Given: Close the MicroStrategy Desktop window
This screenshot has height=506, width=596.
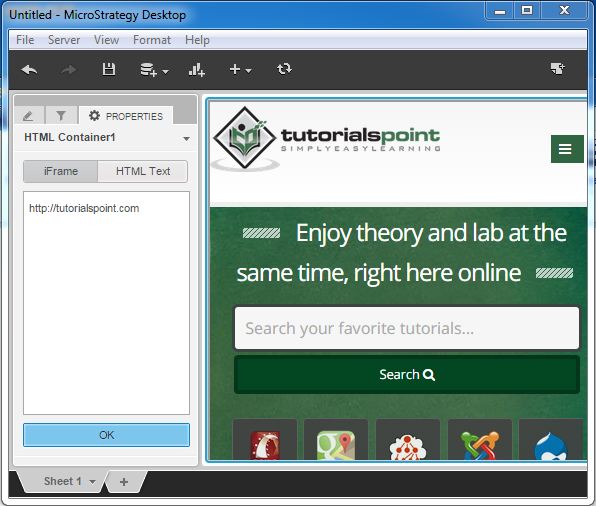Looking at the screenshot, I should coord(564,11).
